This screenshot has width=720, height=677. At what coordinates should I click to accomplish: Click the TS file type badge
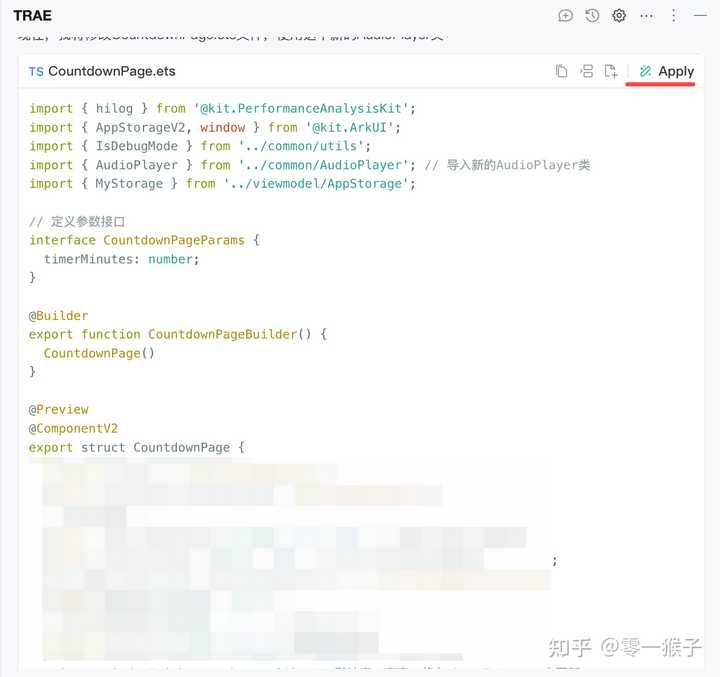[36, 72]
